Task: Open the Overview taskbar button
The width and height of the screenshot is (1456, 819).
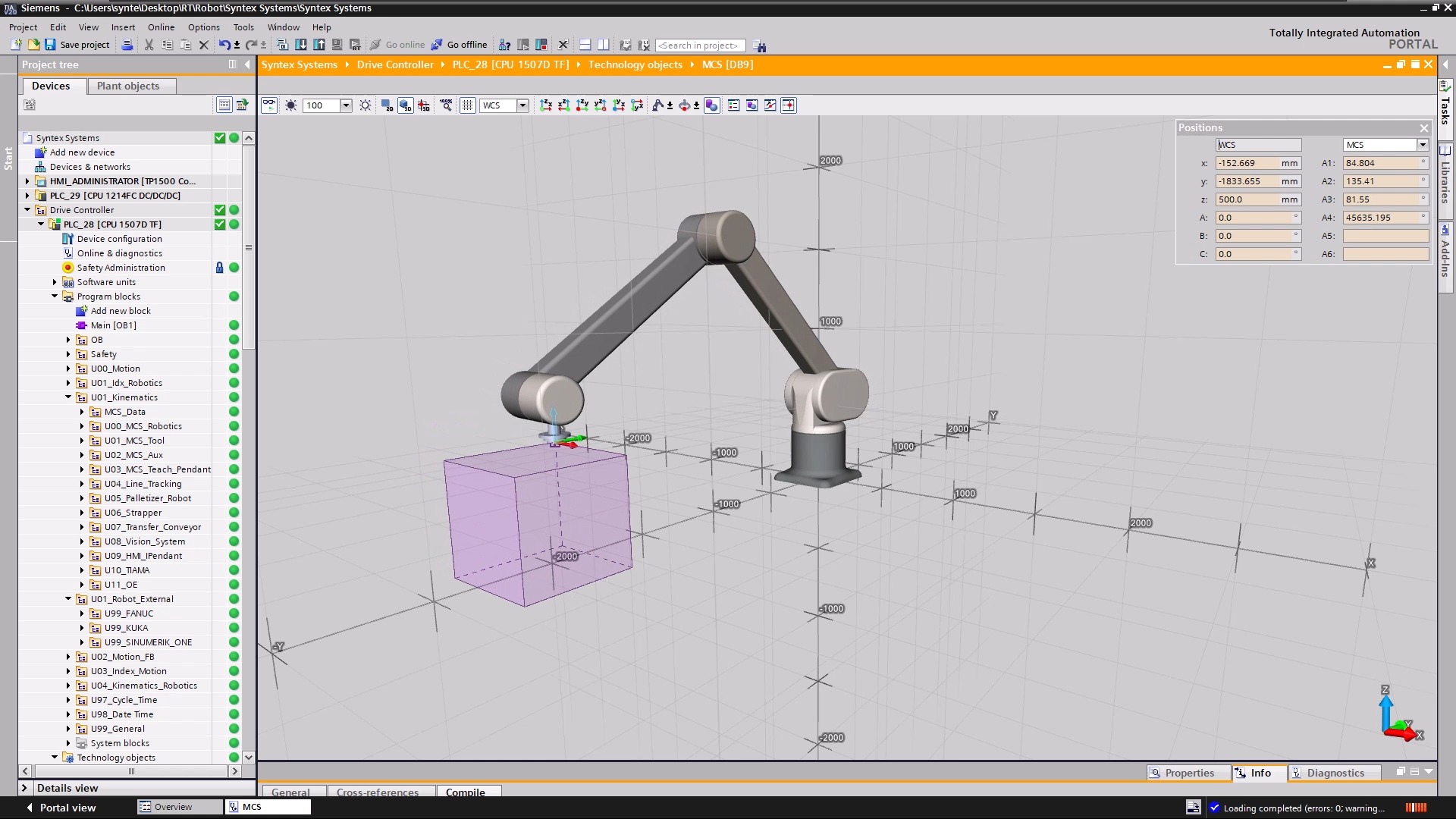Action: click(180, 807)
